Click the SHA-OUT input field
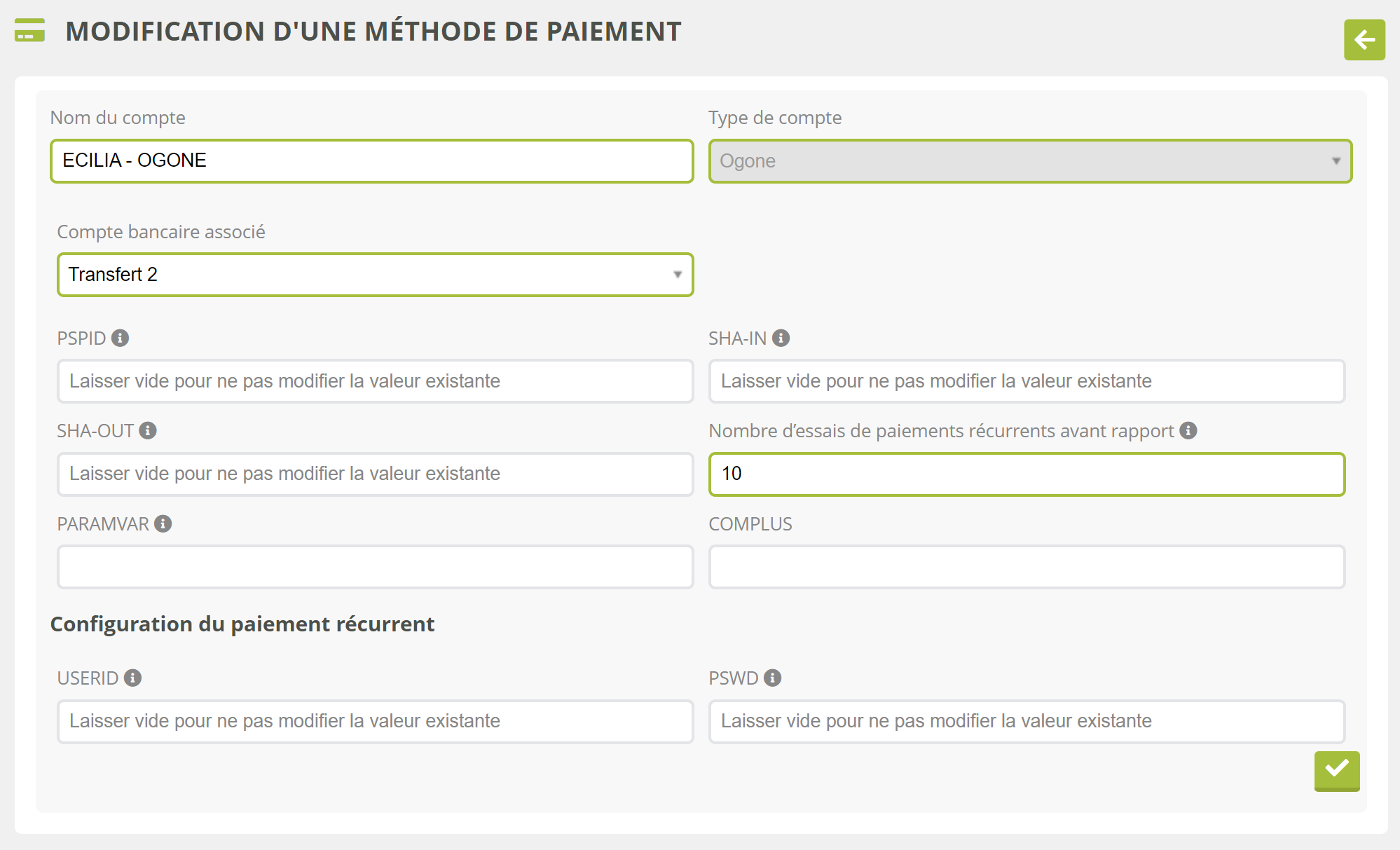This screenshot has height=850, width=1400. pos(375,474)
